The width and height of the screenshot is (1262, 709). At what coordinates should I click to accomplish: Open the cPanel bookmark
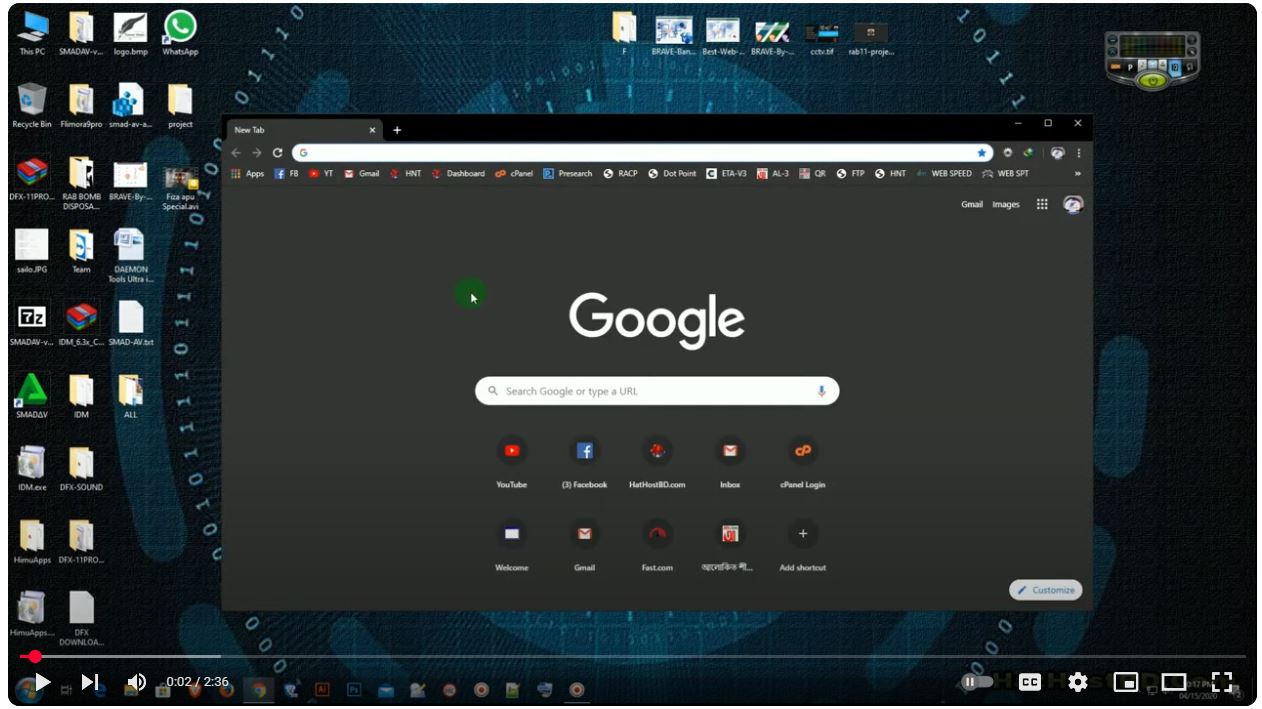pos(514,174)
